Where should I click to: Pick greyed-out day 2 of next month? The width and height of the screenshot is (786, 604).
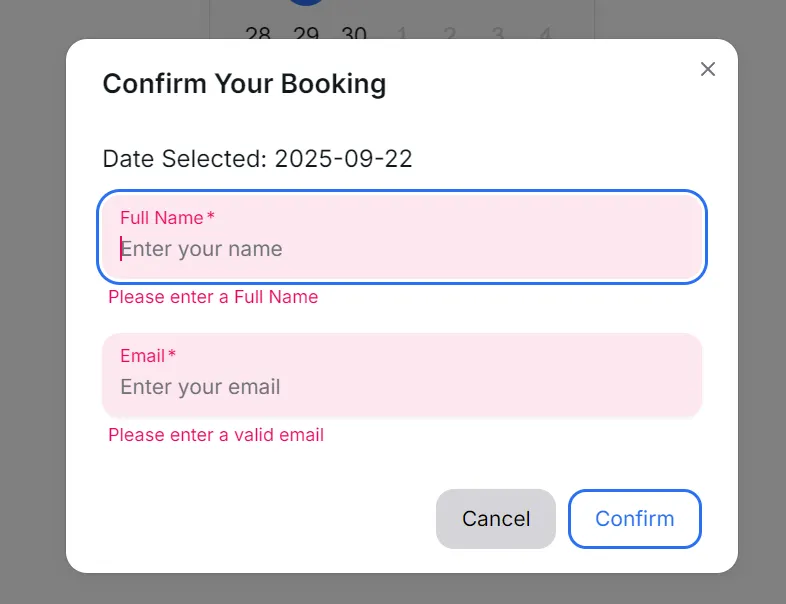(x=450, y=35)
